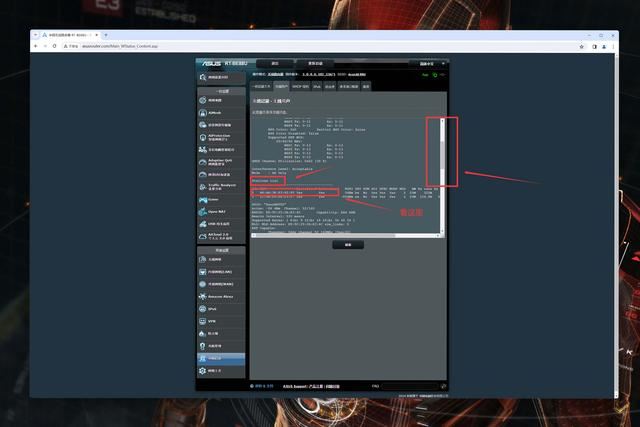640x427 pixels.
Task: Switch to the DHCP tab
Action: pos(299,87)
